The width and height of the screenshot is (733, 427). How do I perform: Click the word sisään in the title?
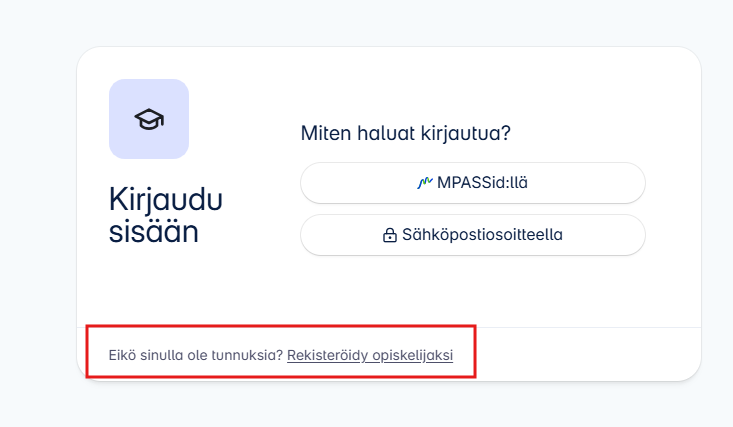pos(154,233)
